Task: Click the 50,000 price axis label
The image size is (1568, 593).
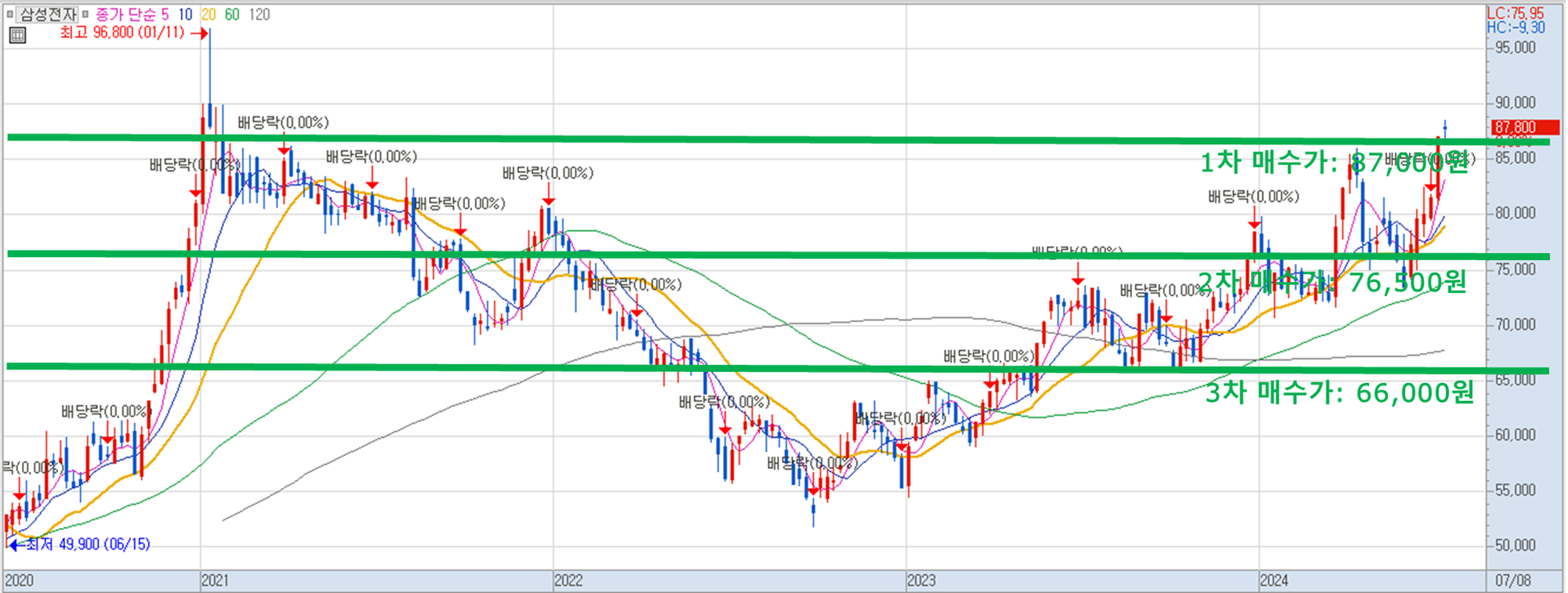Action: [x=1515, y=545]
